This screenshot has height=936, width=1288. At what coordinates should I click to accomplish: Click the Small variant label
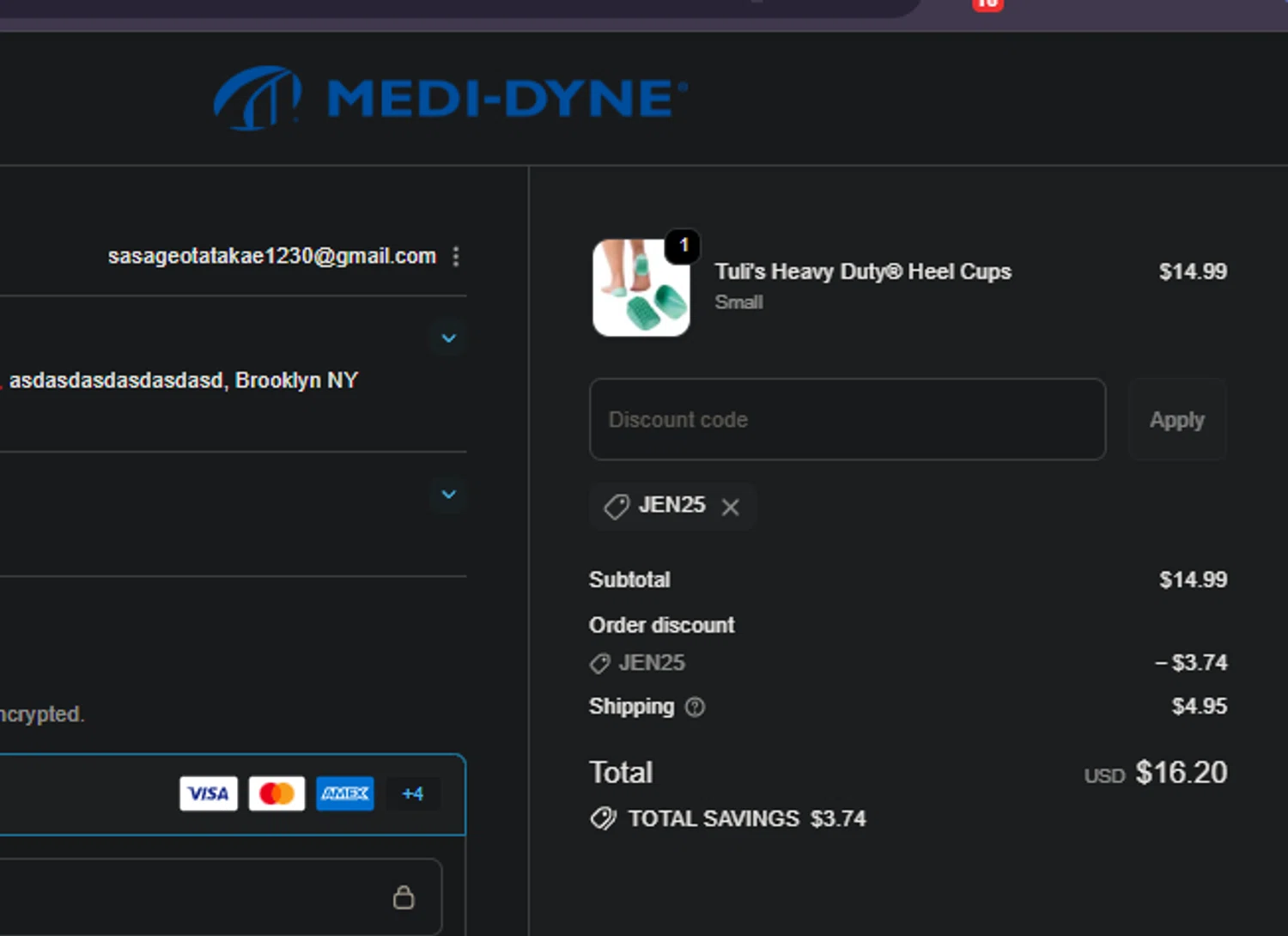click(x=738, y=302)
